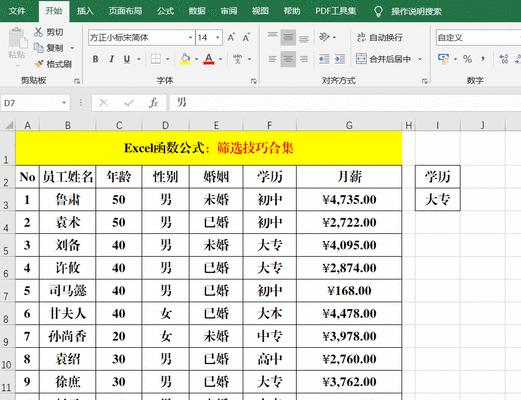Confirm formula entry checkmark icon
Screen dimensions: 521x400
pos(129,103)
